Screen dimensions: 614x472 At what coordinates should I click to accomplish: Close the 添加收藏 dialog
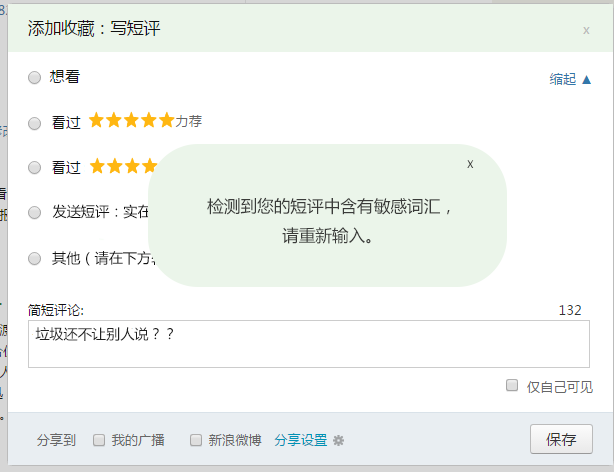586,30
